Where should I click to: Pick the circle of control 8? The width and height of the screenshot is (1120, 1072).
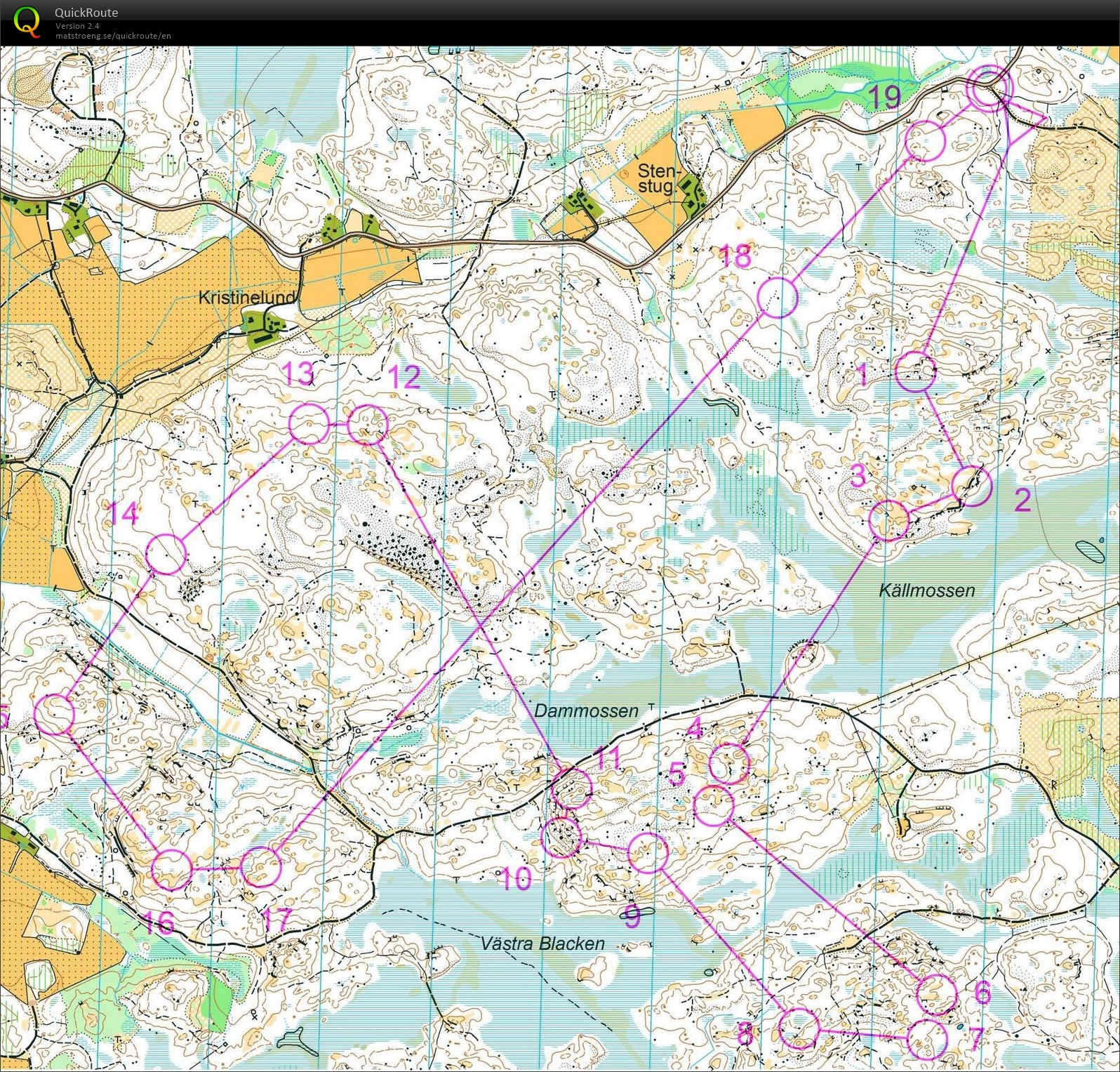click(x=799, y=1028)
